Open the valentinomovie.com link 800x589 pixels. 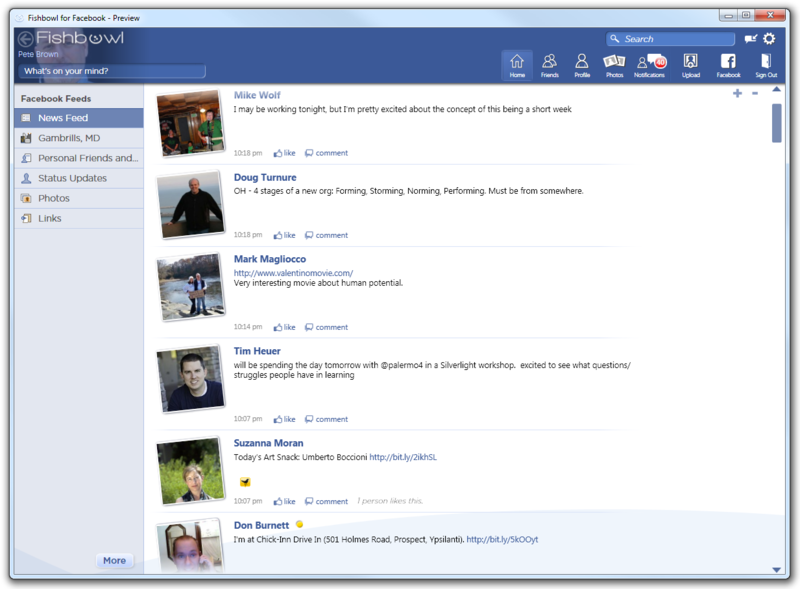click(293, 273)
